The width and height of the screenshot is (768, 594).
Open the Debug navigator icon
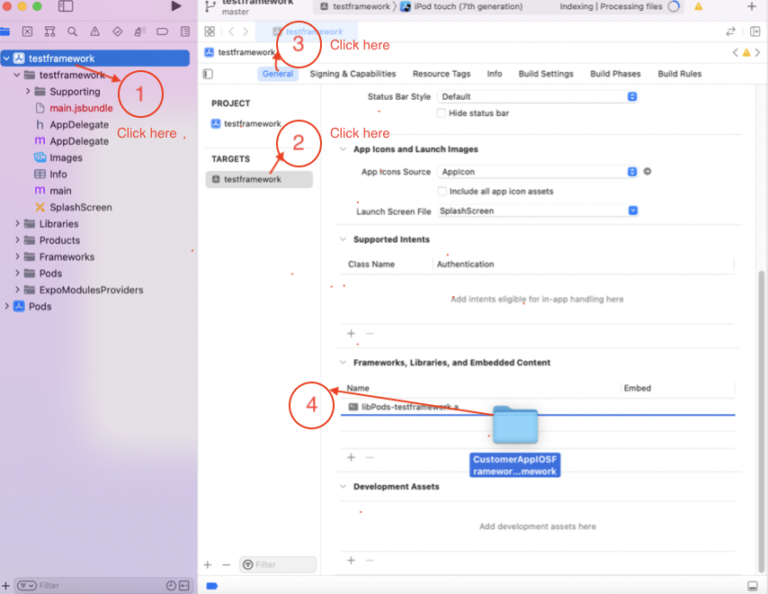(x=140, y=32)
